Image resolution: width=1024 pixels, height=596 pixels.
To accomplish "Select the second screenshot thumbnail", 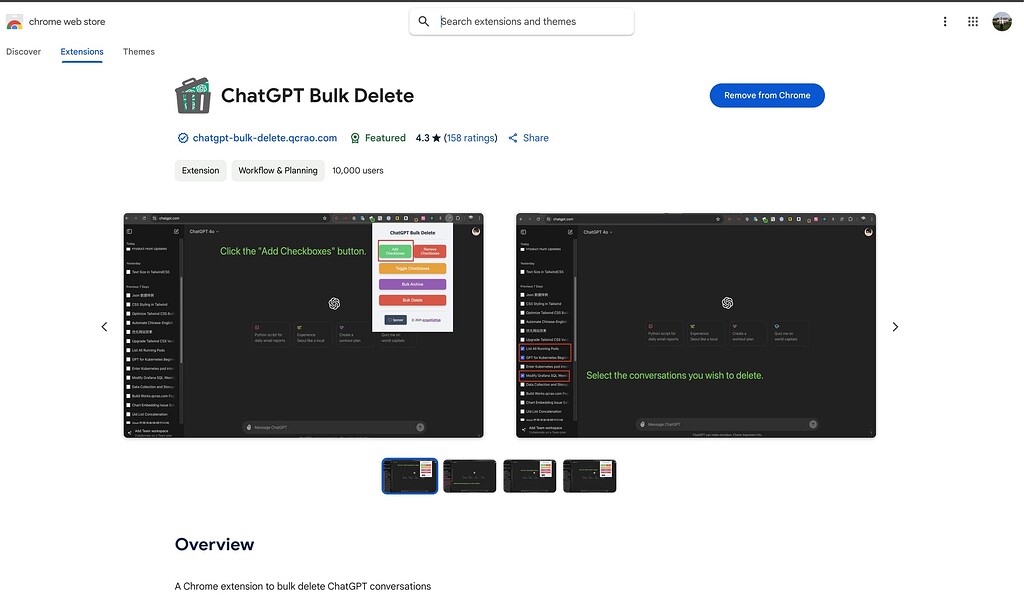I will click(x=469, y=475).
